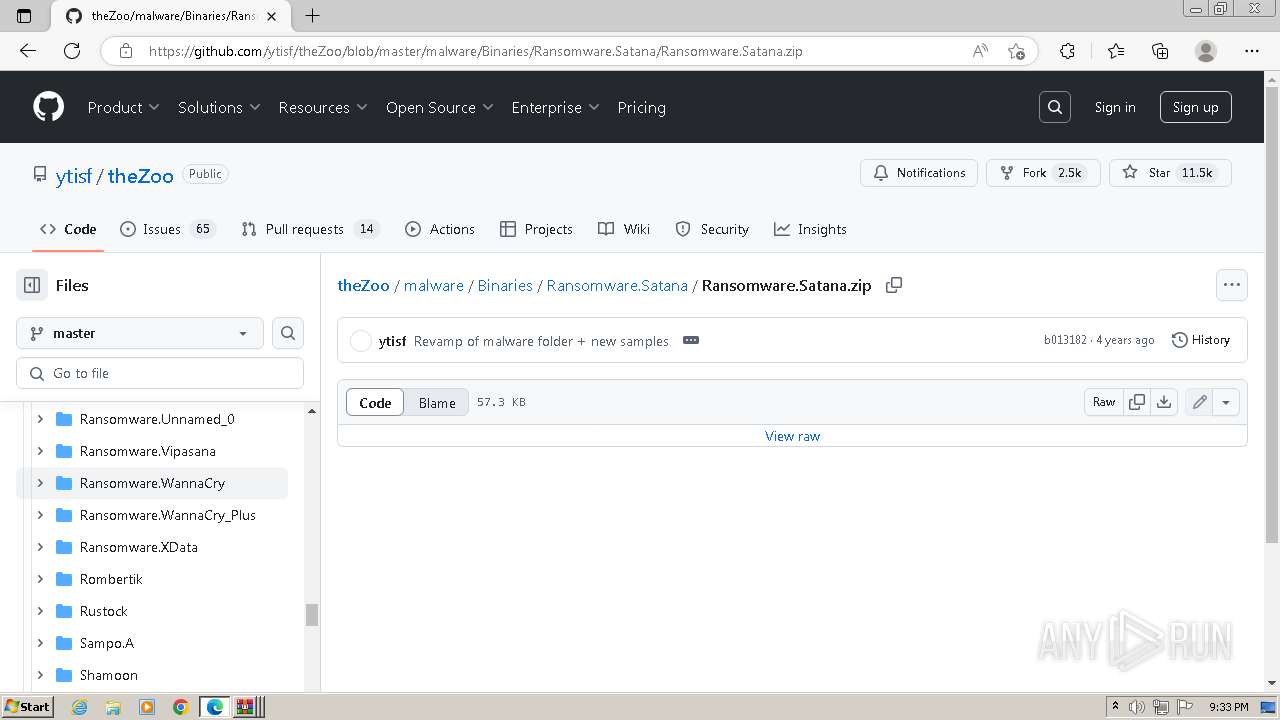Edit this file pencil icon

coord(1199,402)
